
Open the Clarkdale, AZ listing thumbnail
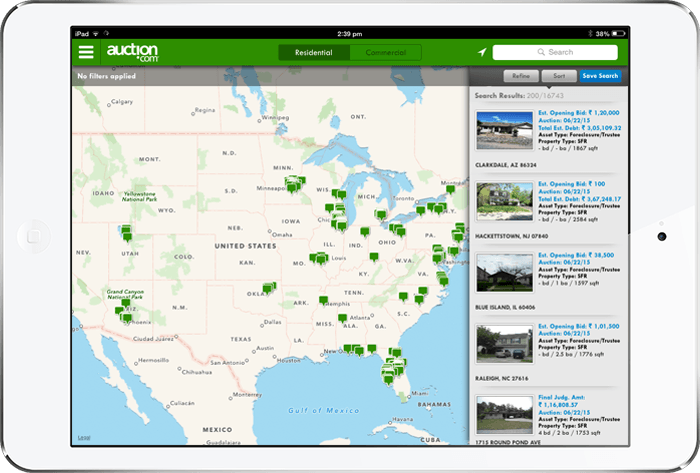505,130
